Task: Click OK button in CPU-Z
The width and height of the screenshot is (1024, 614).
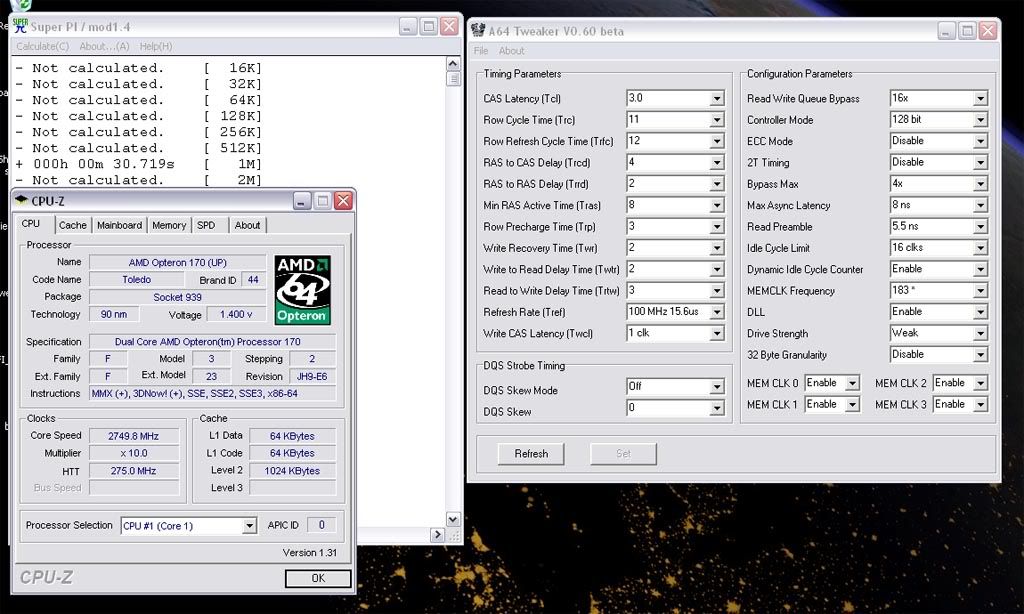Action: point(318,578)
